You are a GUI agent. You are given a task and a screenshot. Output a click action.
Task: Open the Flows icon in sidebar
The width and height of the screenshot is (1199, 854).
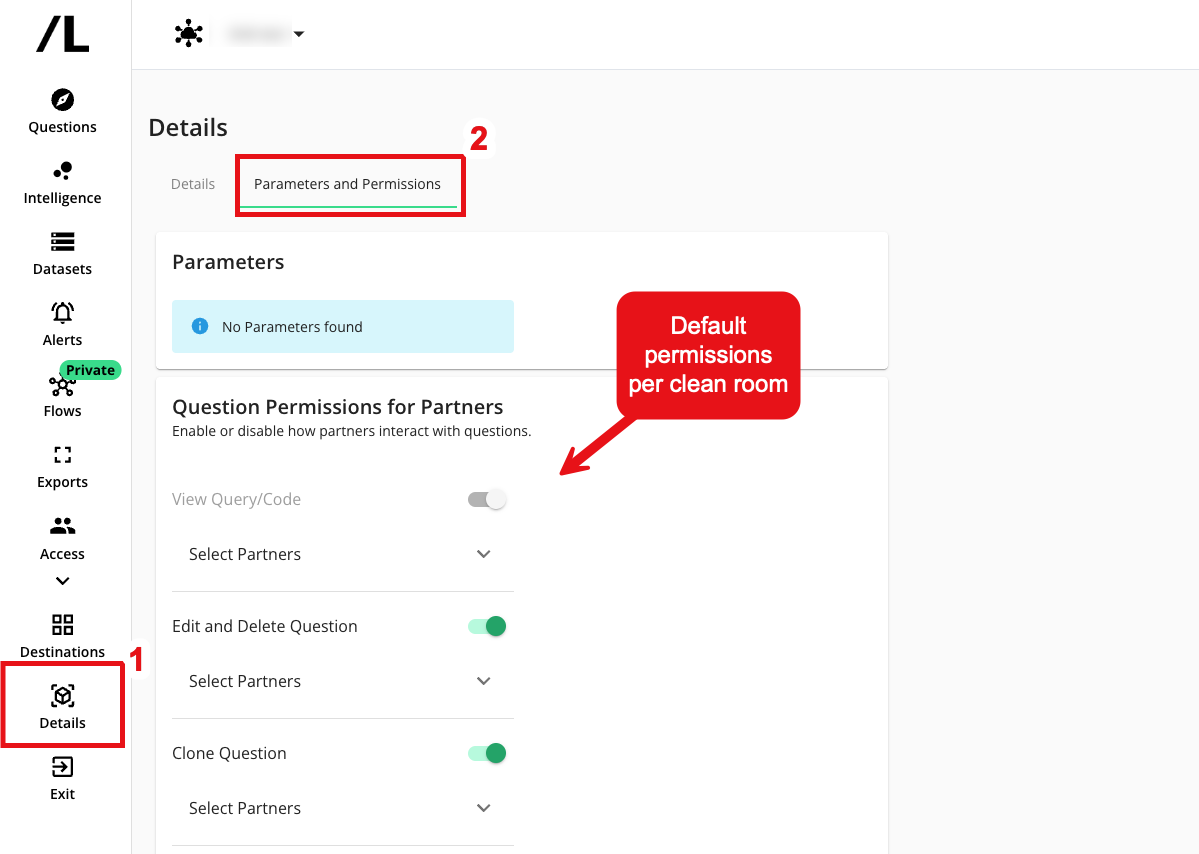[62, 386]
